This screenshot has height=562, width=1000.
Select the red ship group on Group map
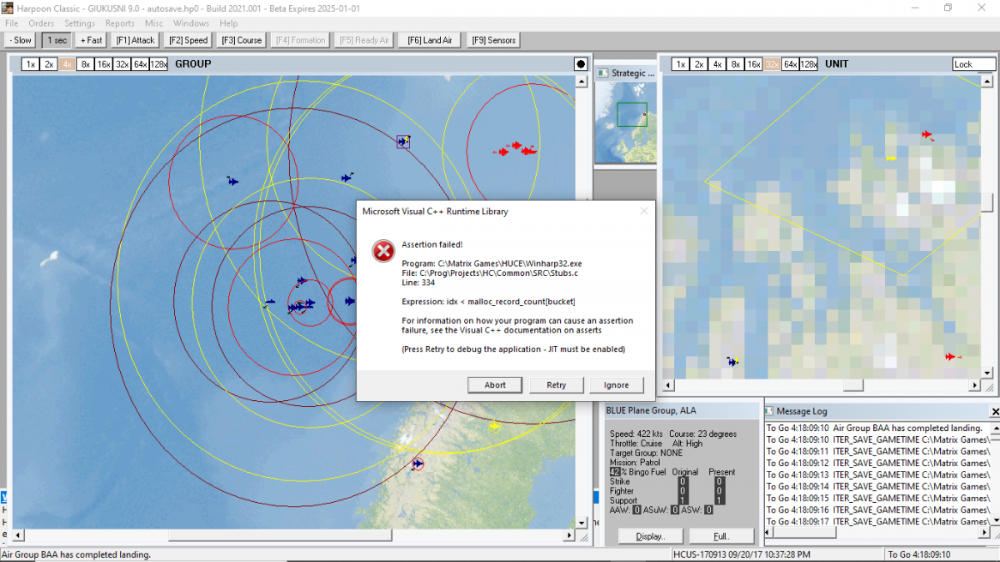point(515,150)
